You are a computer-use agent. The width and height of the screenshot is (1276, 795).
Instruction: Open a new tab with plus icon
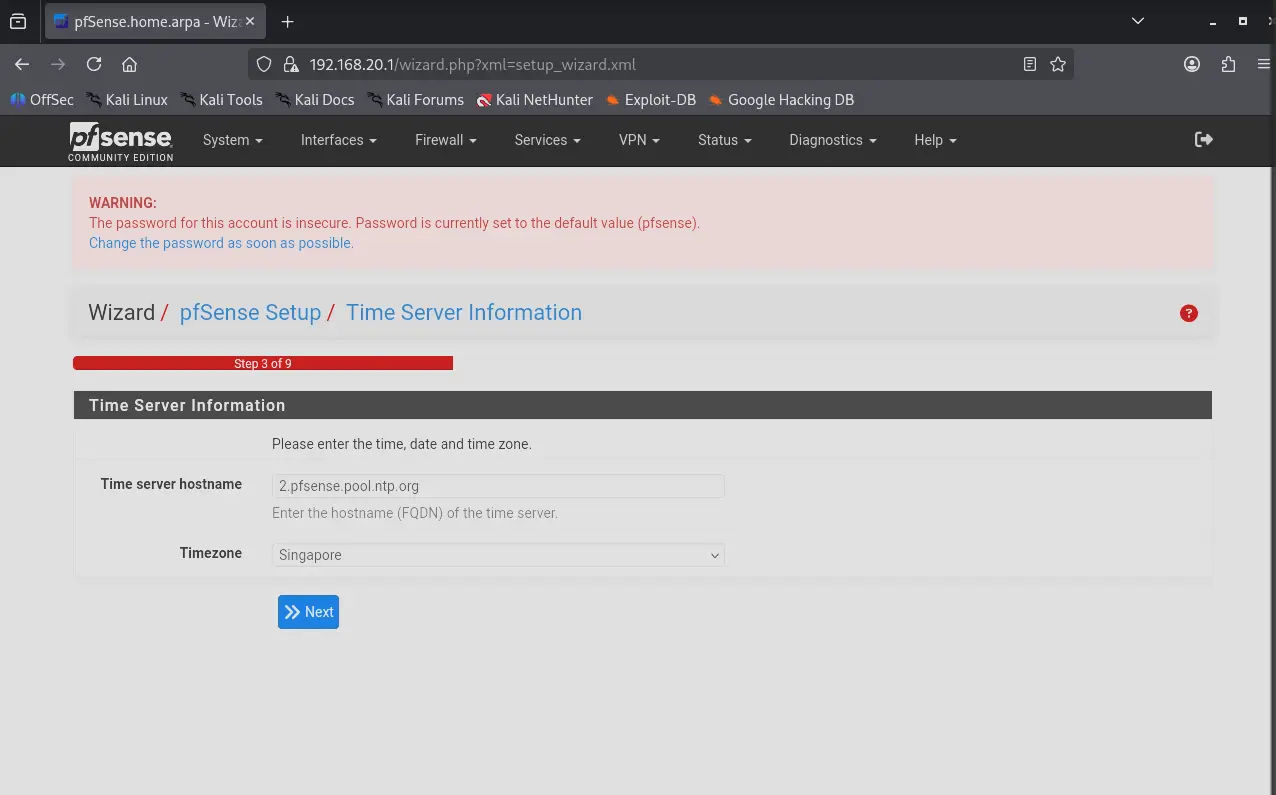tap(288, 21)
